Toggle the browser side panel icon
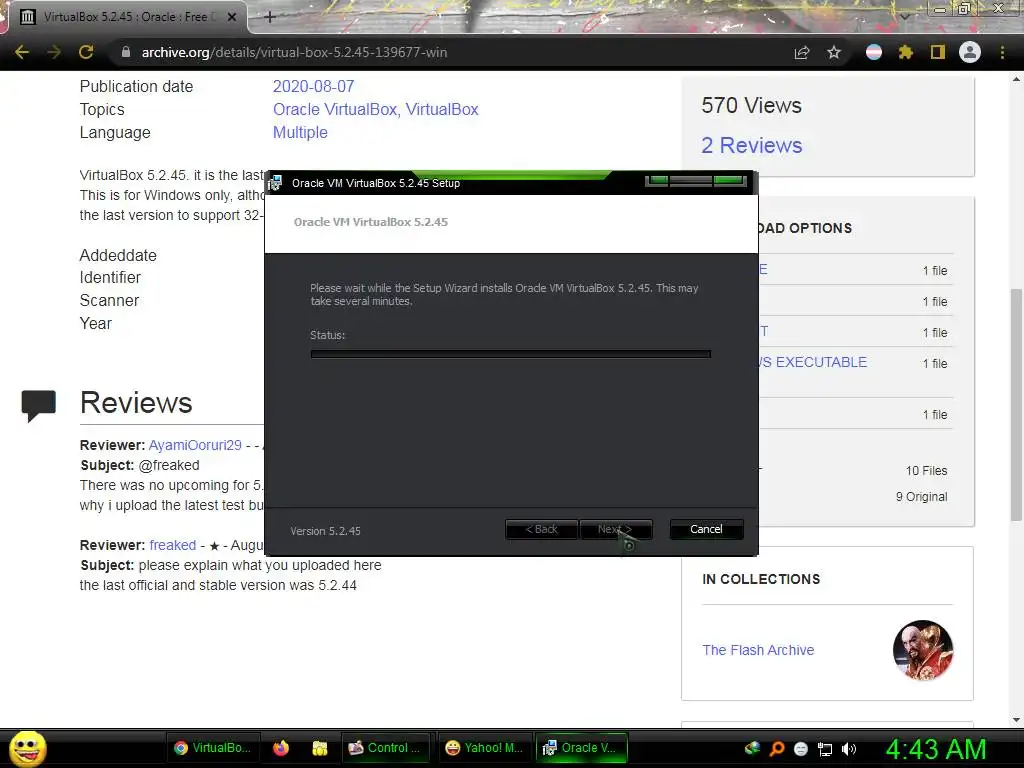The width and height of the screenshot is (1024, 768). coord(938,52)
